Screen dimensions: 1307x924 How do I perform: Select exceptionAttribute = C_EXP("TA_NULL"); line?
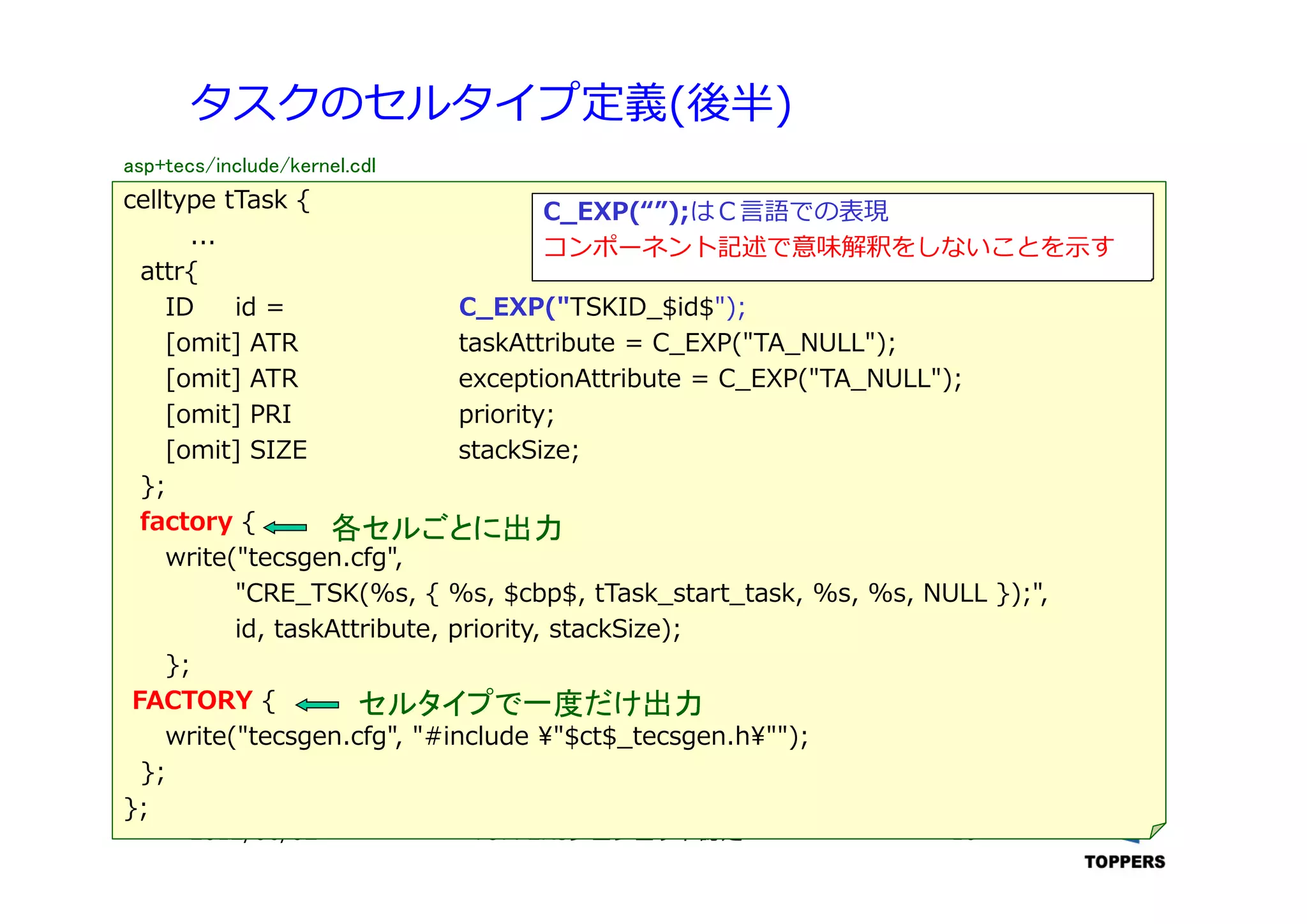tap(710, 379)
